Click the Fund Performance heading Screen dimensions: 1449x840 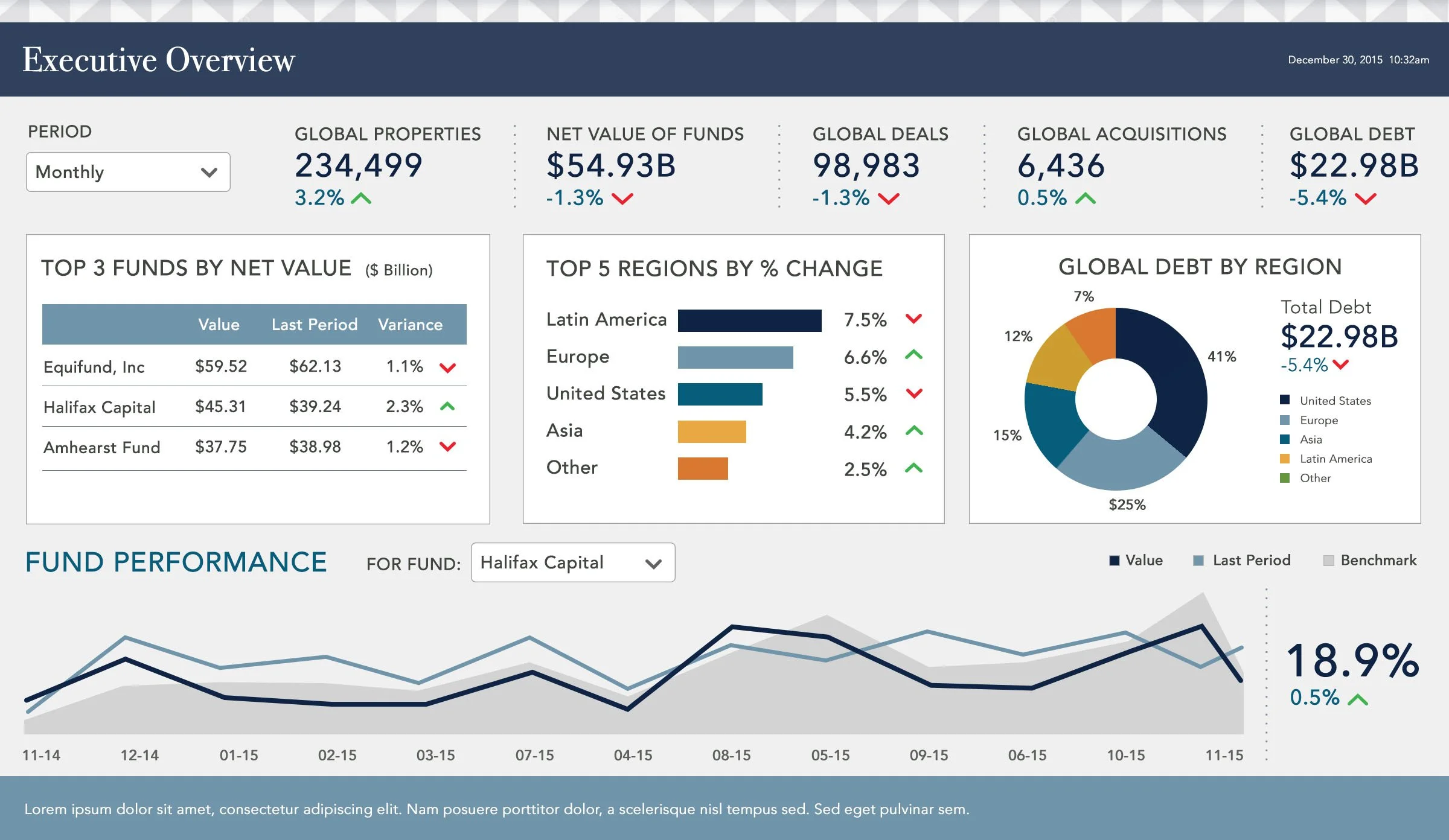(x=176, y=561)
